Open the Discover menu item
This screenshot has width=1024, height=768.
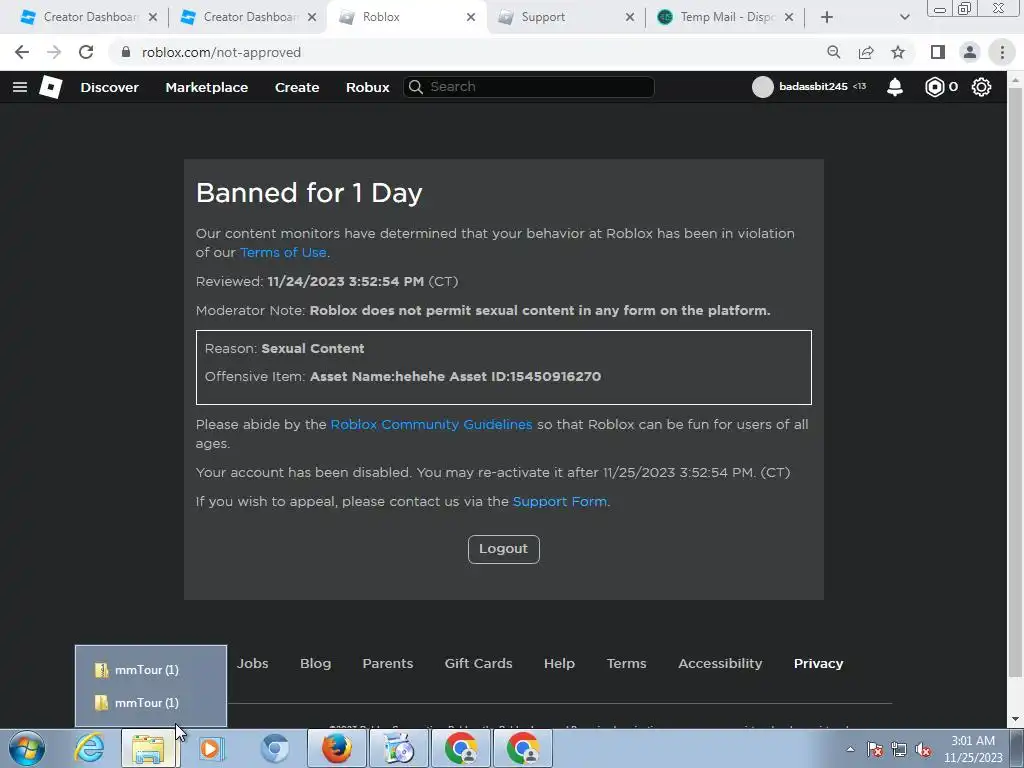tap(109, 88)
